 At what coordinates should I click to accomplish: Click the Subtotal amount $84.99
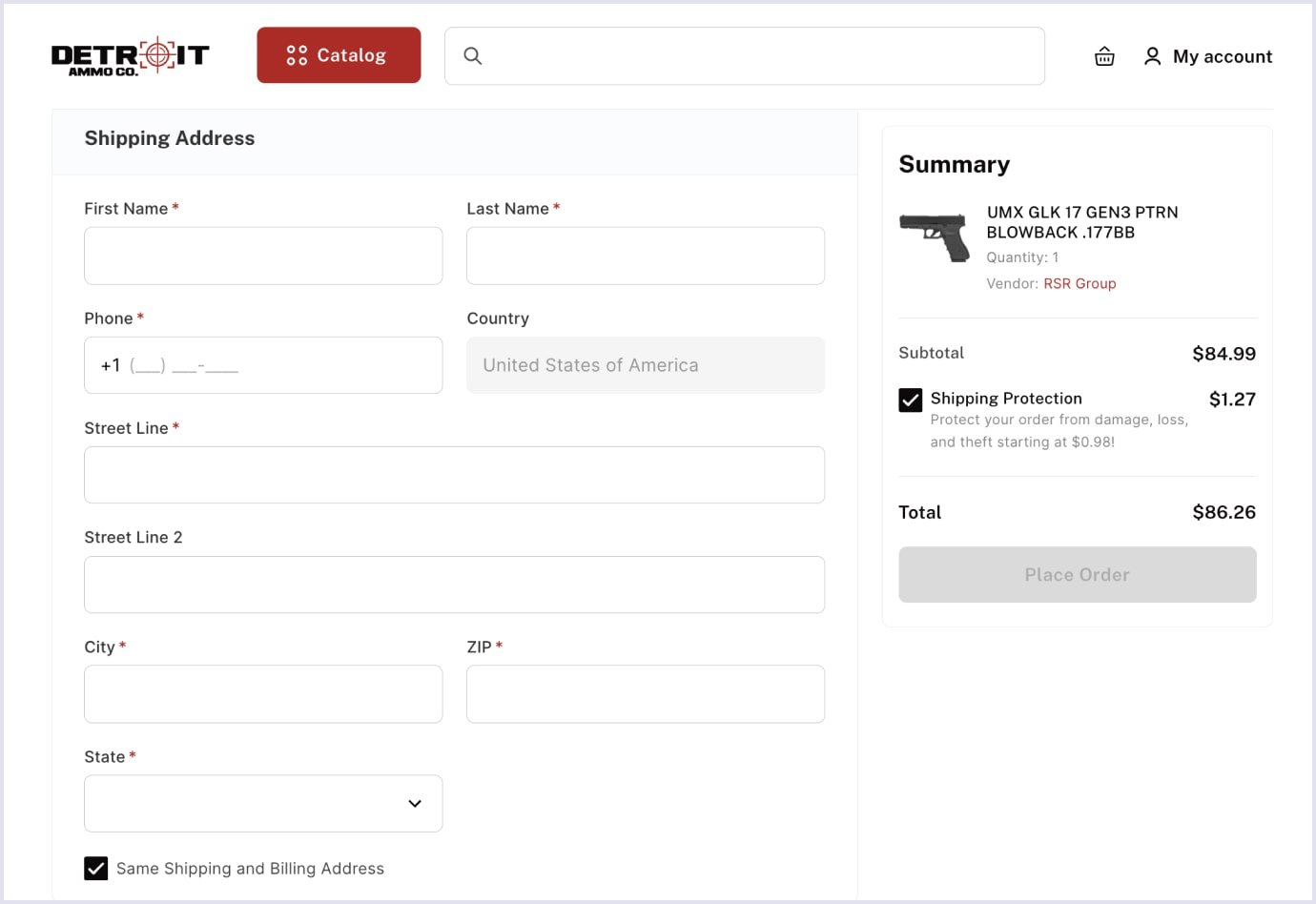pyautogui.click(x=1224, y=354)
